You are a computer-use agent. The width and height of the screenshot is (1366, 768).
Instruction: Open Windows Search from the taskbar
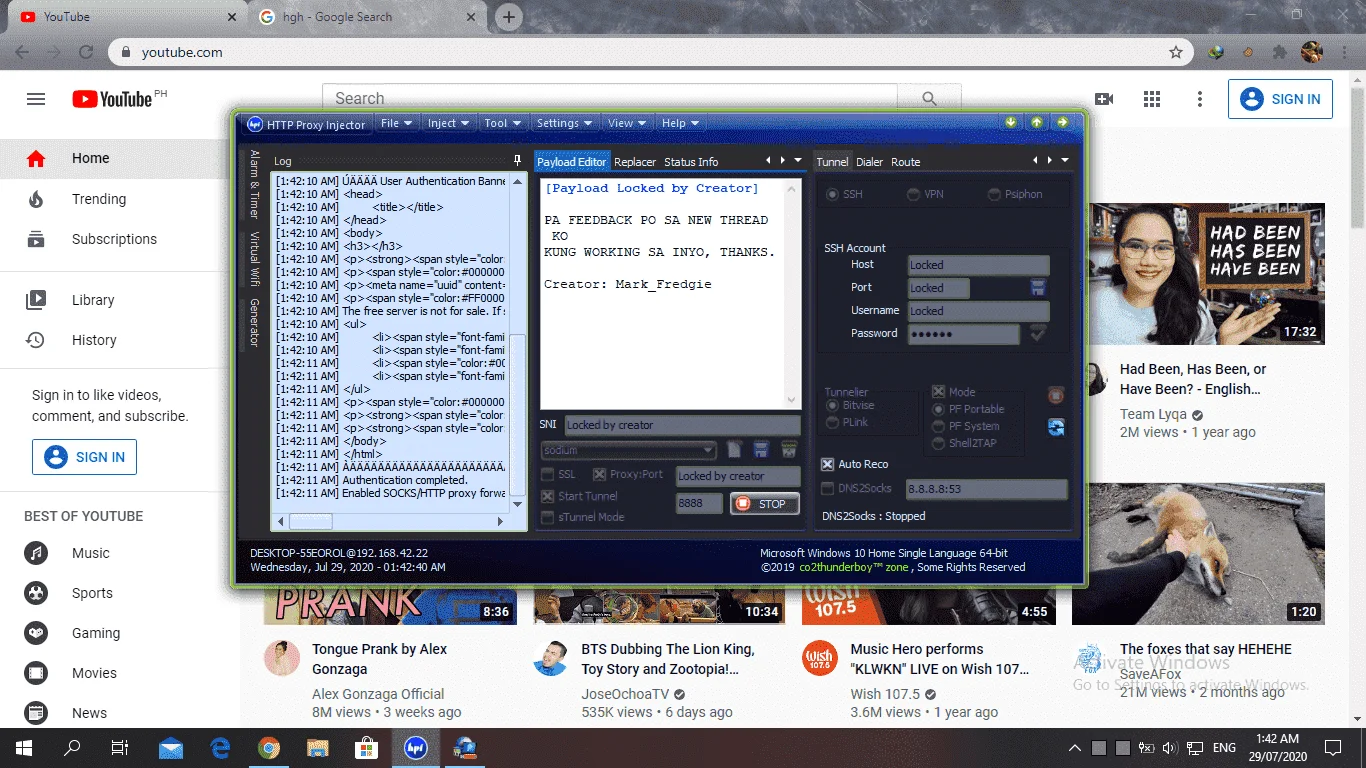72,747
